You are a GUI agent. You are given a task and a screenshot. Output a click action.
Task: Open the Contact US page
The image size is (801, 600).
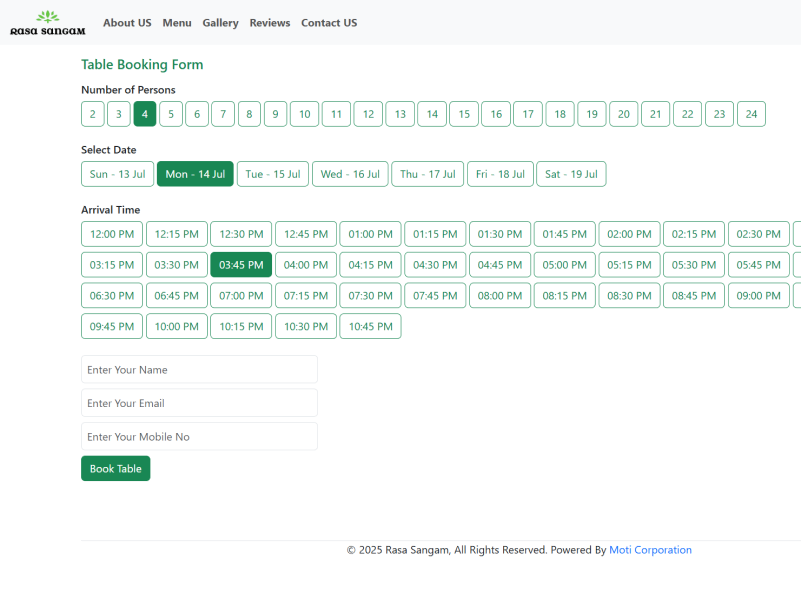pos(329,23)
